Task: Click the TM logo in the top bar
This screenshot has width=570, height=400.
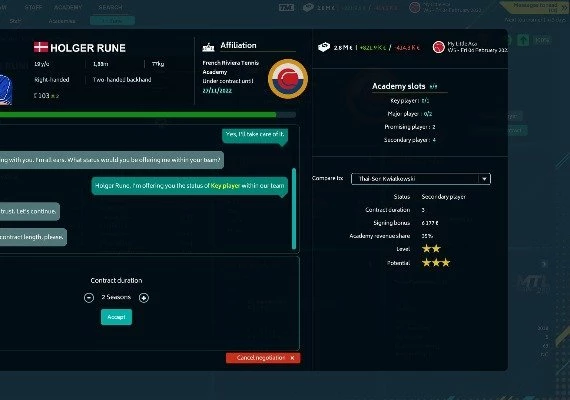Action: [x=286, y=7]
